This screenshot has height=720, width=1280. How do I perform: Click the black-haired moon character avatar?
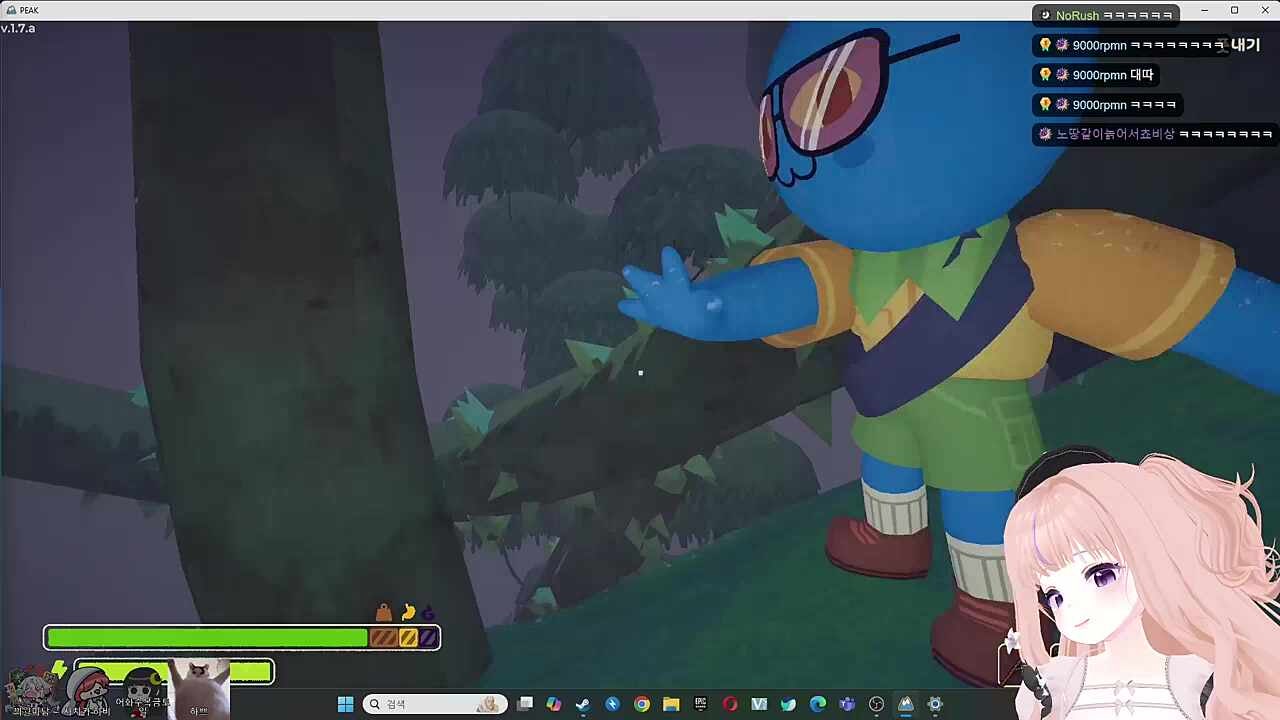143,690
